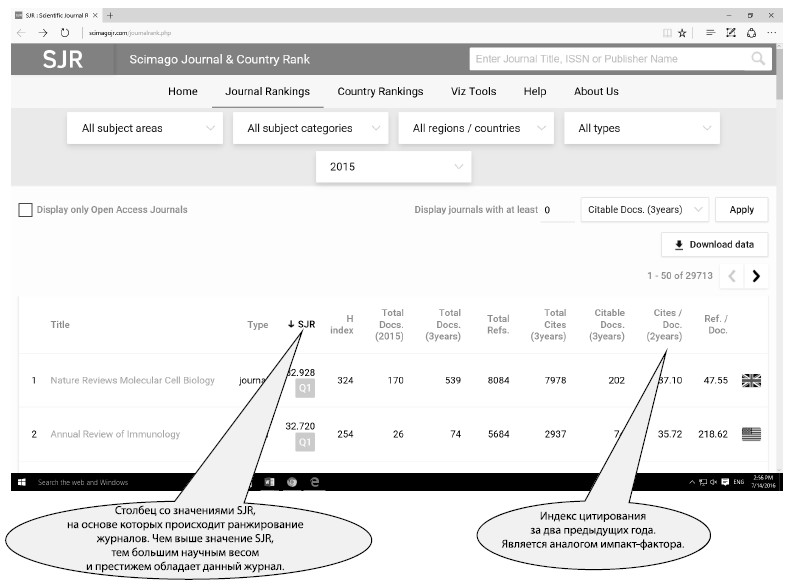Show hidden tray icons chevron
Screen dimensions: 788x586
(x=692, y=482)
